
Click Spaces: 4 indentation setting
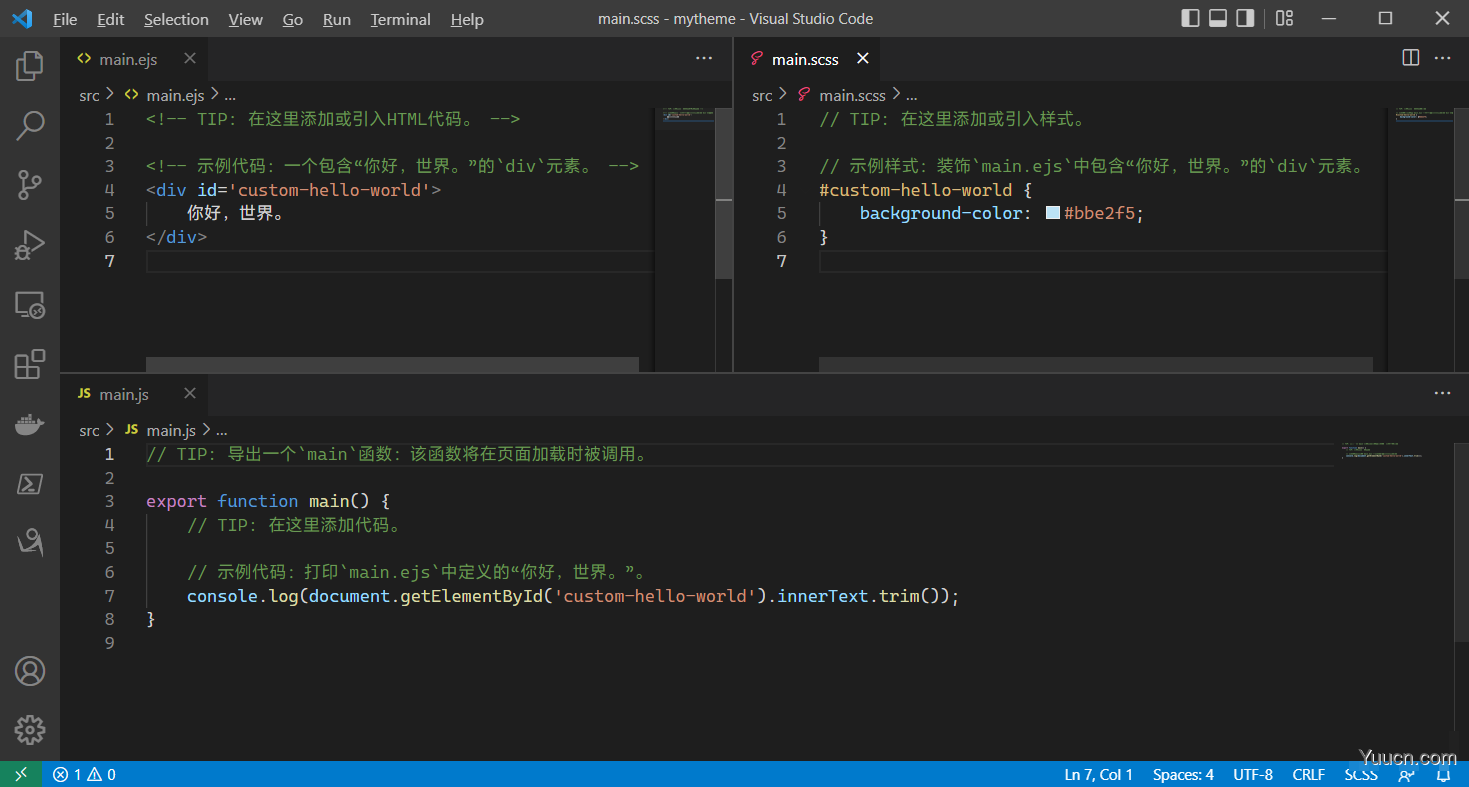1183,775
